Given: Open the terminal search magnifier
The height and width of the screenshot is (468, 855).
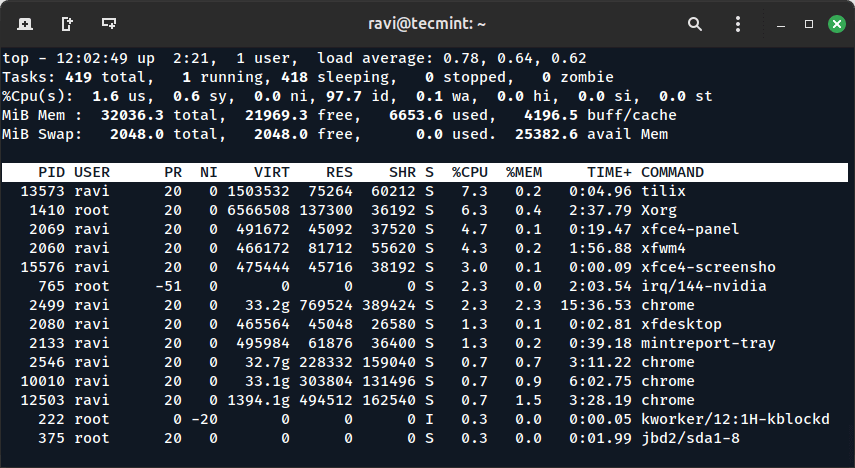Looking at the screenshot, I should point(695,22).
